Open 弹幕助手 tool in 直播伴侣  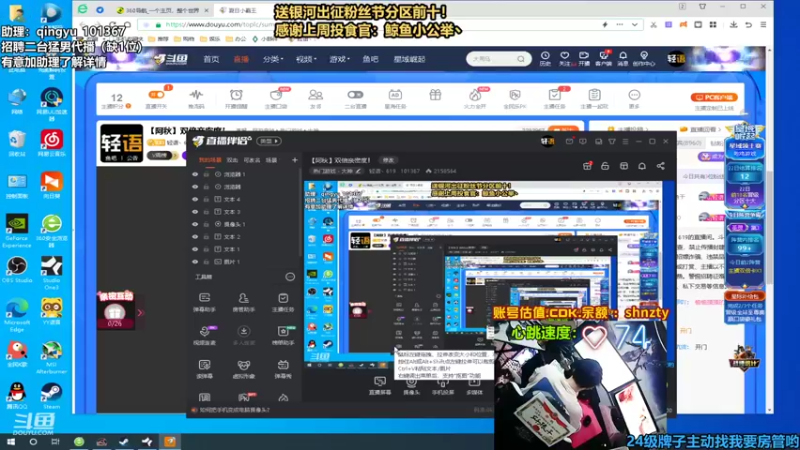pyautogui.click(x=205, y=302)
